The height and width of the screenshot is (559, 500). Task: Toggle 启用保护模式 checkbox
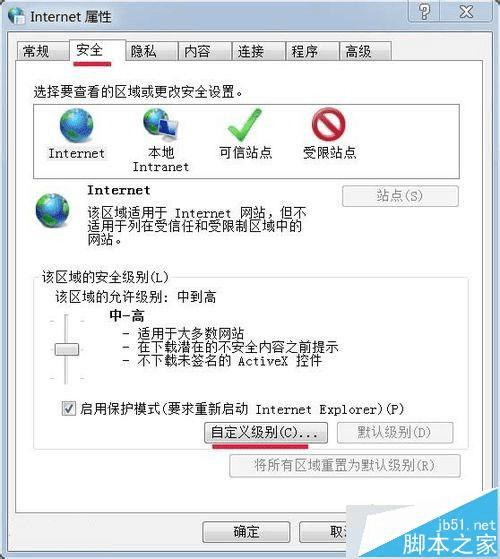click(68, 409)
